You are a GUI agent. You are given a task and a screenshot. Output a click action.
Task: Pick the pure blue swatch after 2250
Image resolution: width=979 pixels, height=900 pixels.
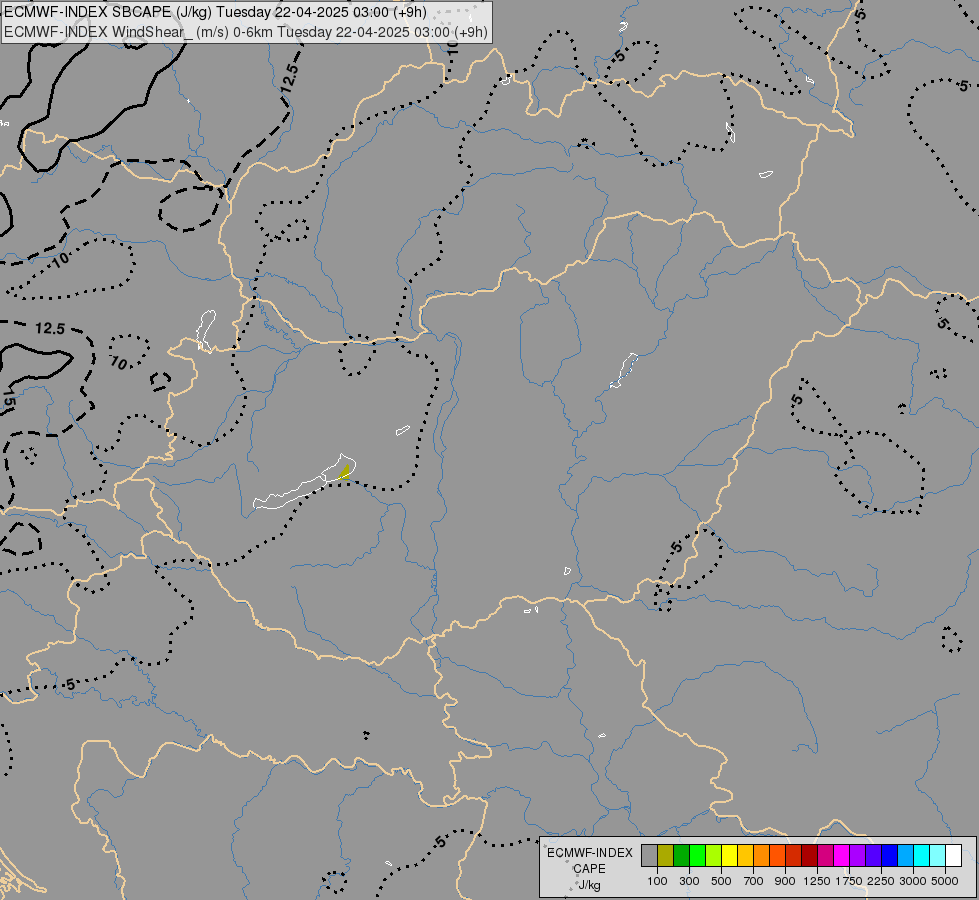[890, 855]
